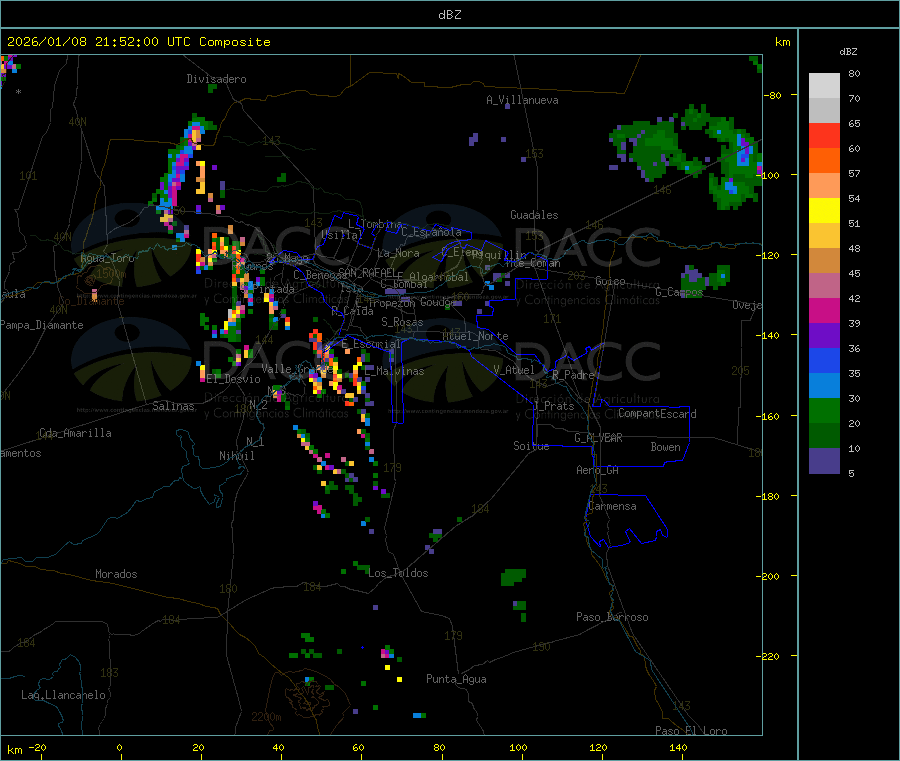The height and width of the screenshot is (761, 900).
Task: Click the Divisadero map label
Action: [216, 79]
